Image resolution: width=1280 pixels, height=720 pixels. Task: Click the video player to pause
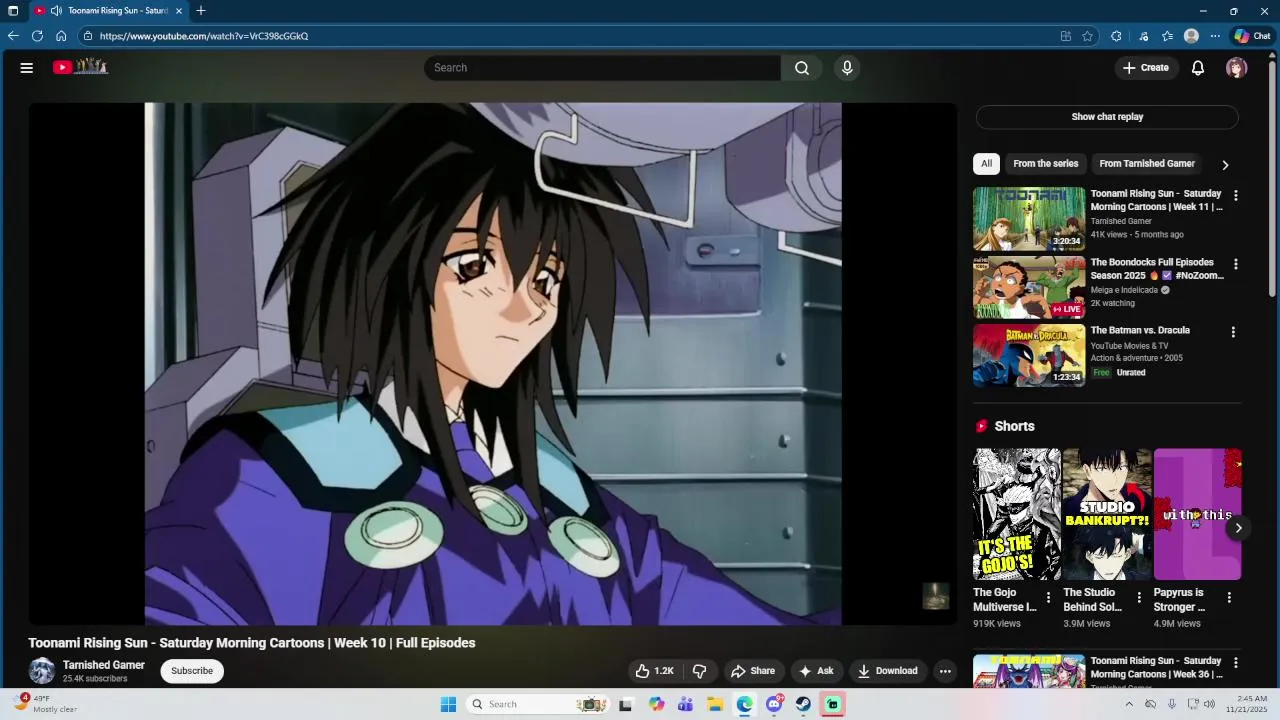493,364
